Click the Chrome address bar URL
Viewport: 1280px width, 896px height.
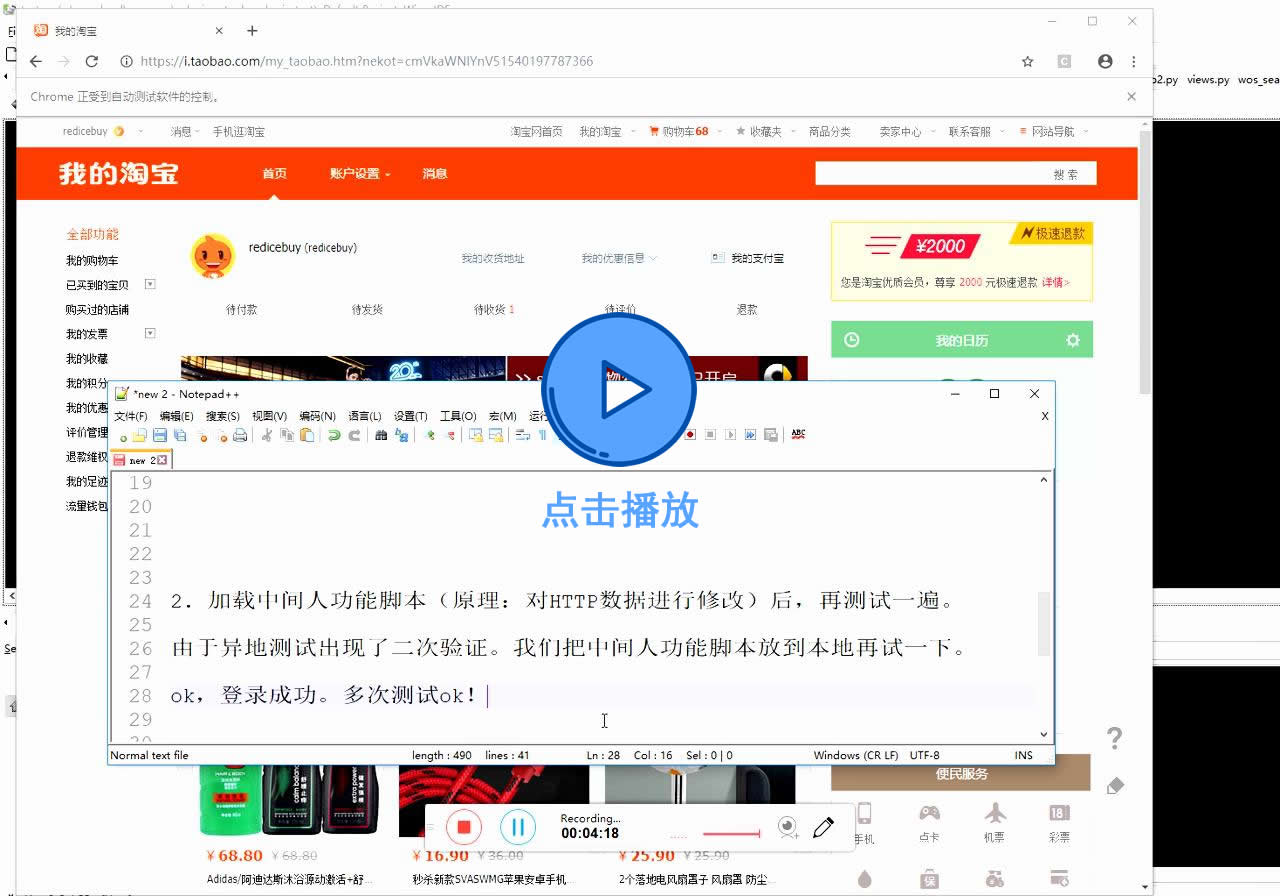click(x=366, y=61)
